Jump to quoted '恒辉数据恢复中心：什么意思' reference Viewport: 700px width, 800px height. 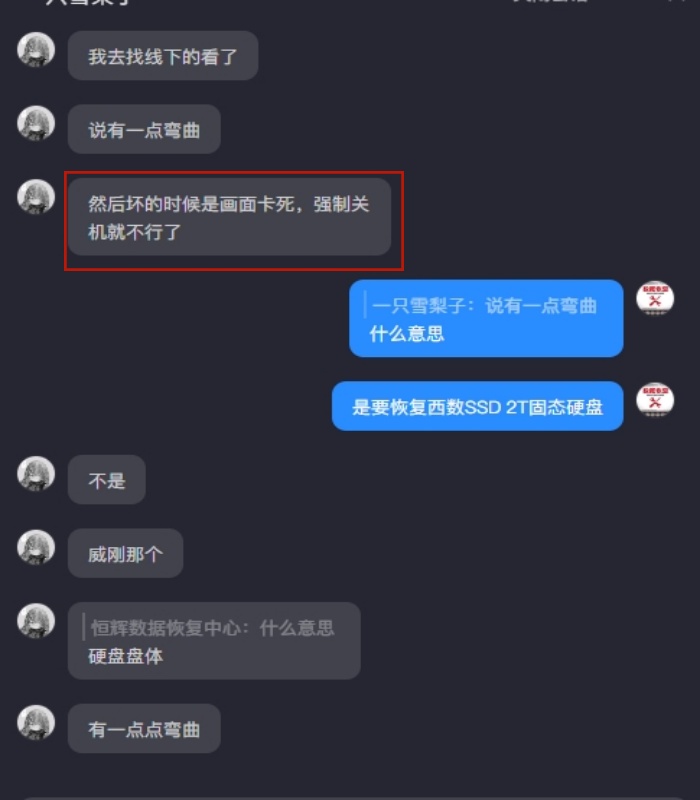(x=212, y=628)
